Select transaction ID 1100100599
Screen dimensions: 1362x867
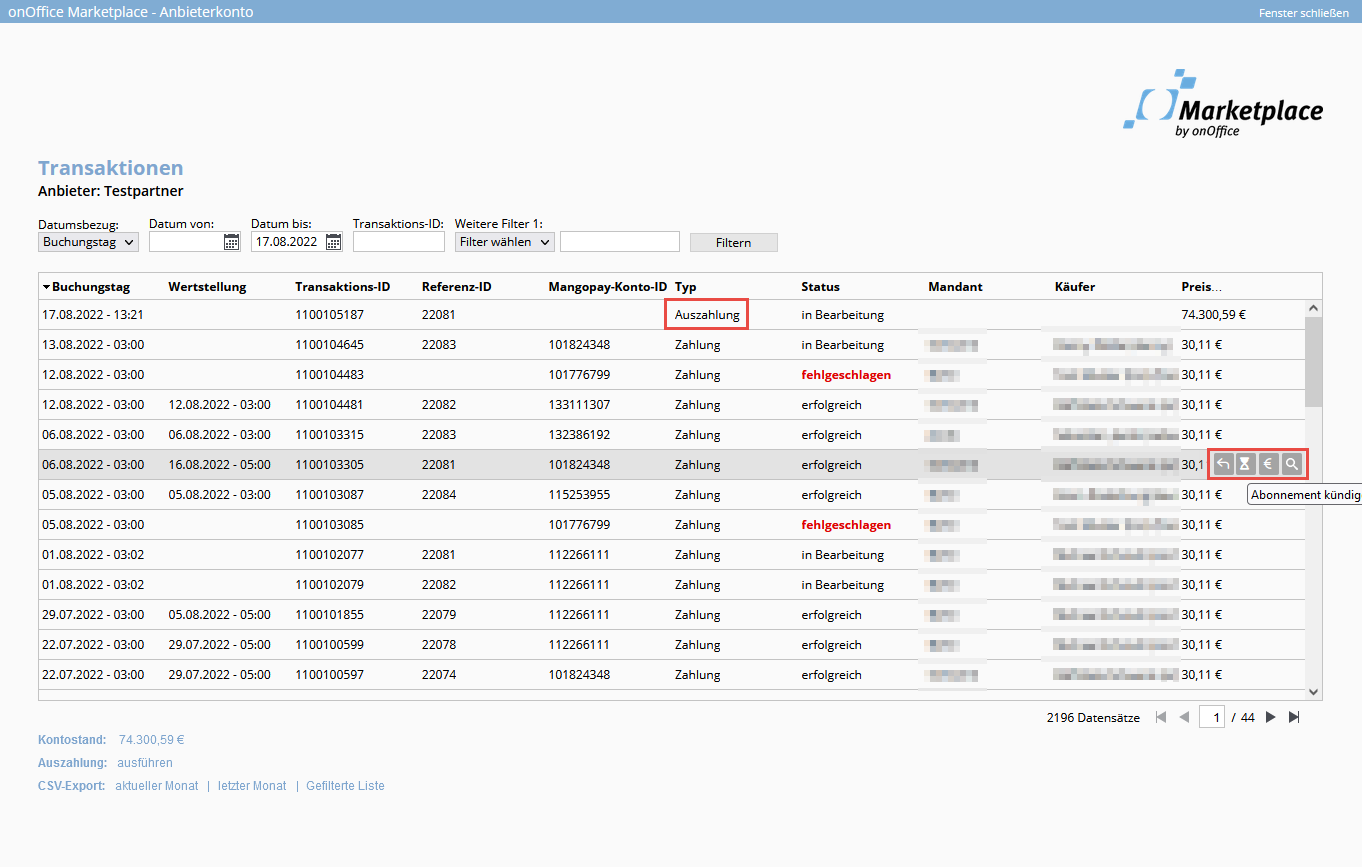pyautogui.click(x=329, y=645)
